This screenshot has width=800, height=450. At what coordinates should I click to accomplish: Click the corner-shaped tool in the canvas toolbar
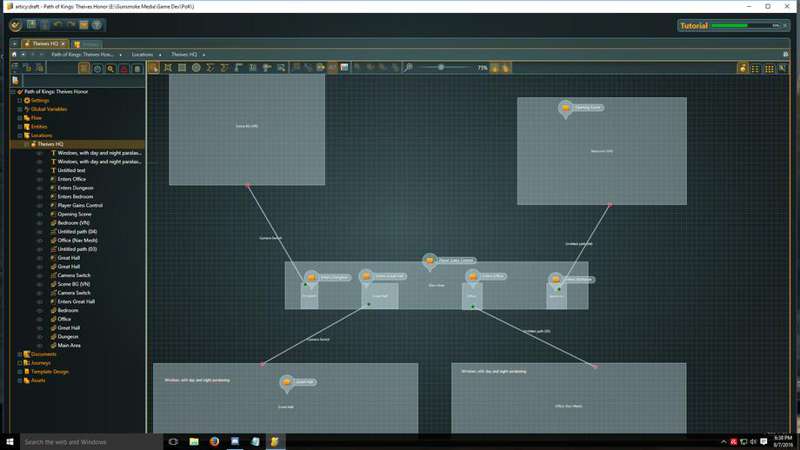tap(238, 68)
